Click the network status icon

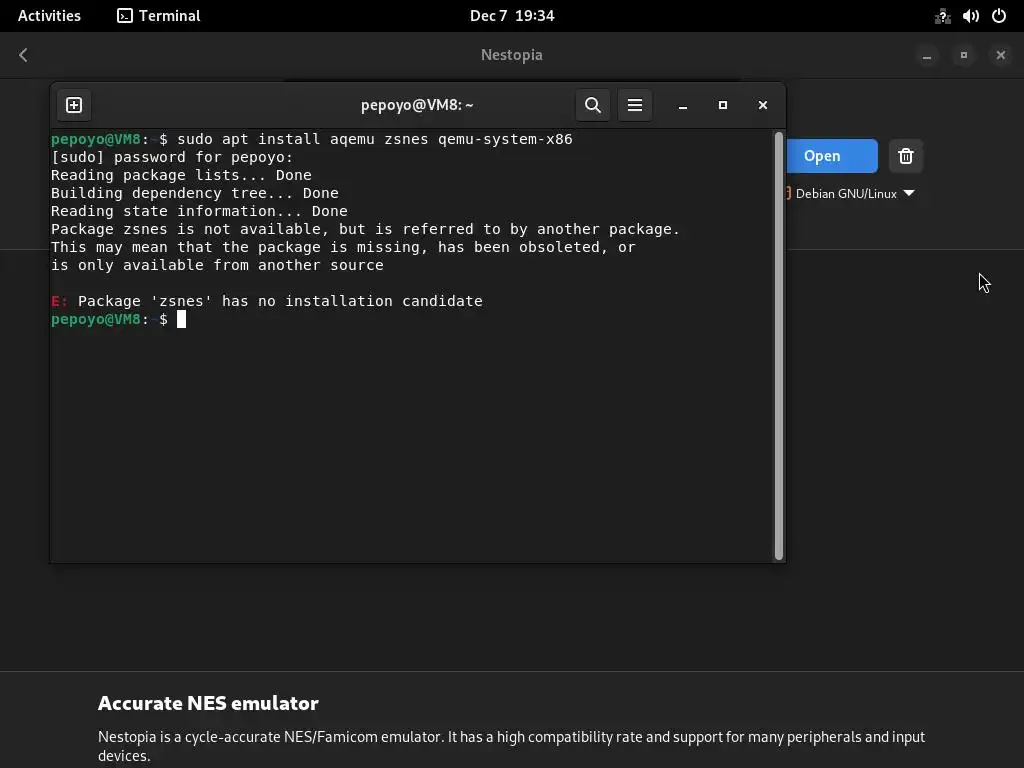coord(942,16)
